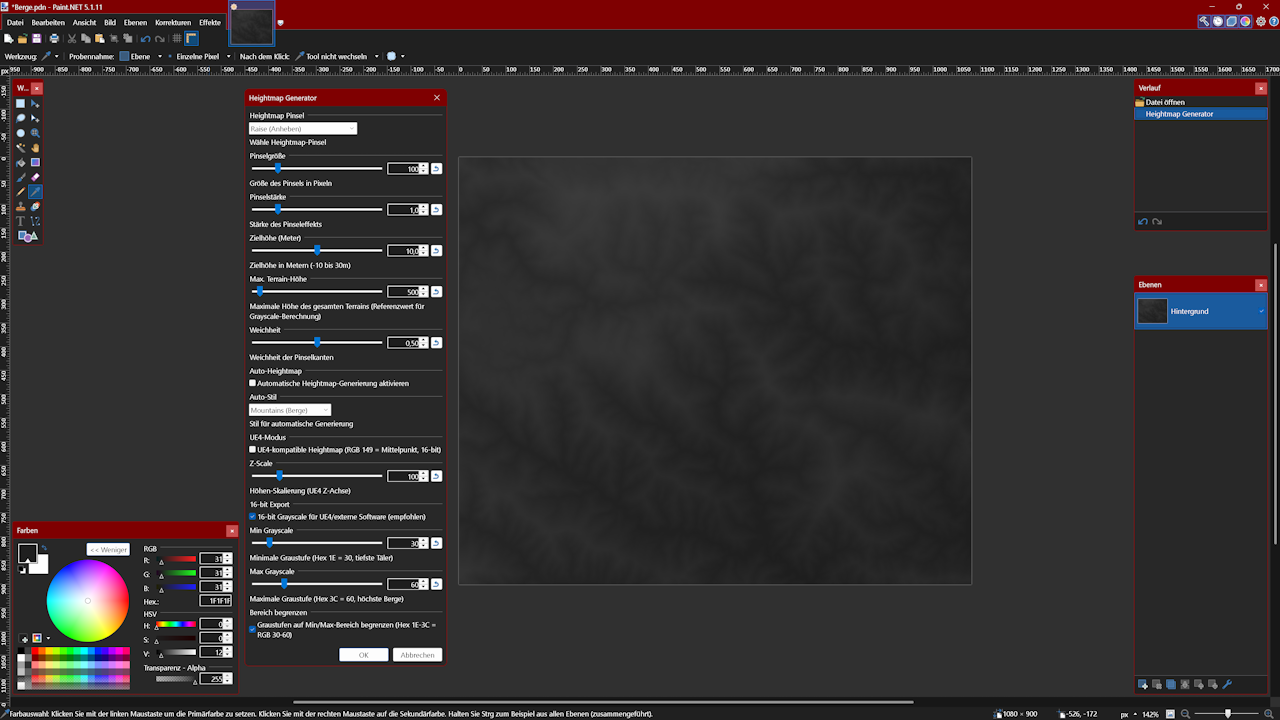Screen dimensions: 1280x720
Task: Activate the Zoom magnifier tool
Action: click(x=35, y=132)
